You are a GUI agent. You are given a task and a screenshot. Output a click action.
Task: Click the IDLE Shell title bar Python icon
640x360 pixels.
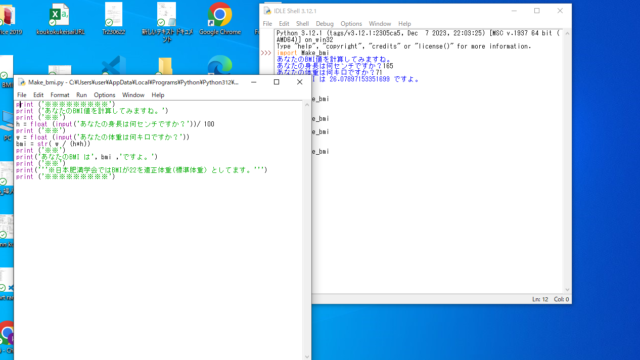[267, 11]
